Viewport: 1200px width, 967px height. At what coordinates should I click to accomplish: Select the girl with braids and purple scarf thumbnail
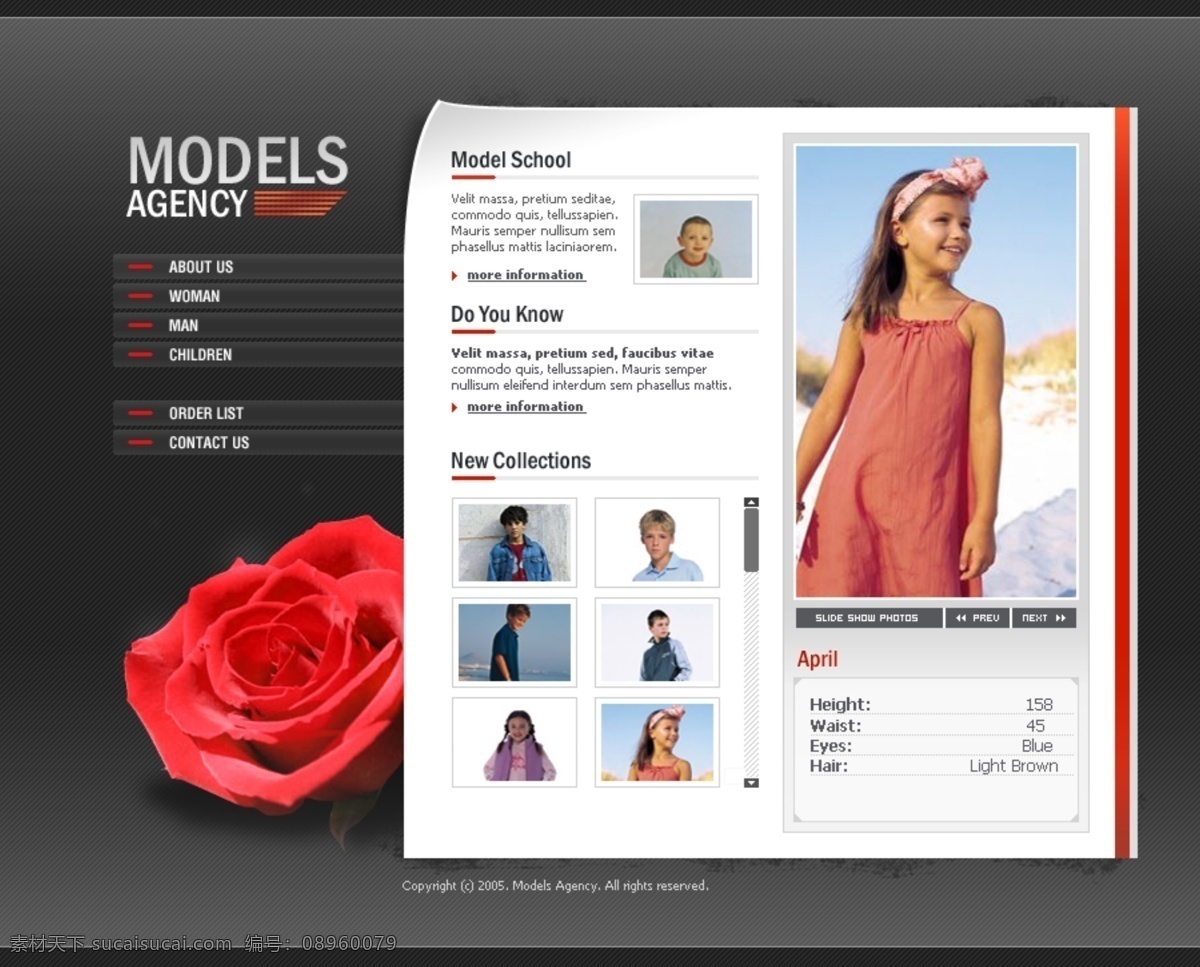click(514, 742)
